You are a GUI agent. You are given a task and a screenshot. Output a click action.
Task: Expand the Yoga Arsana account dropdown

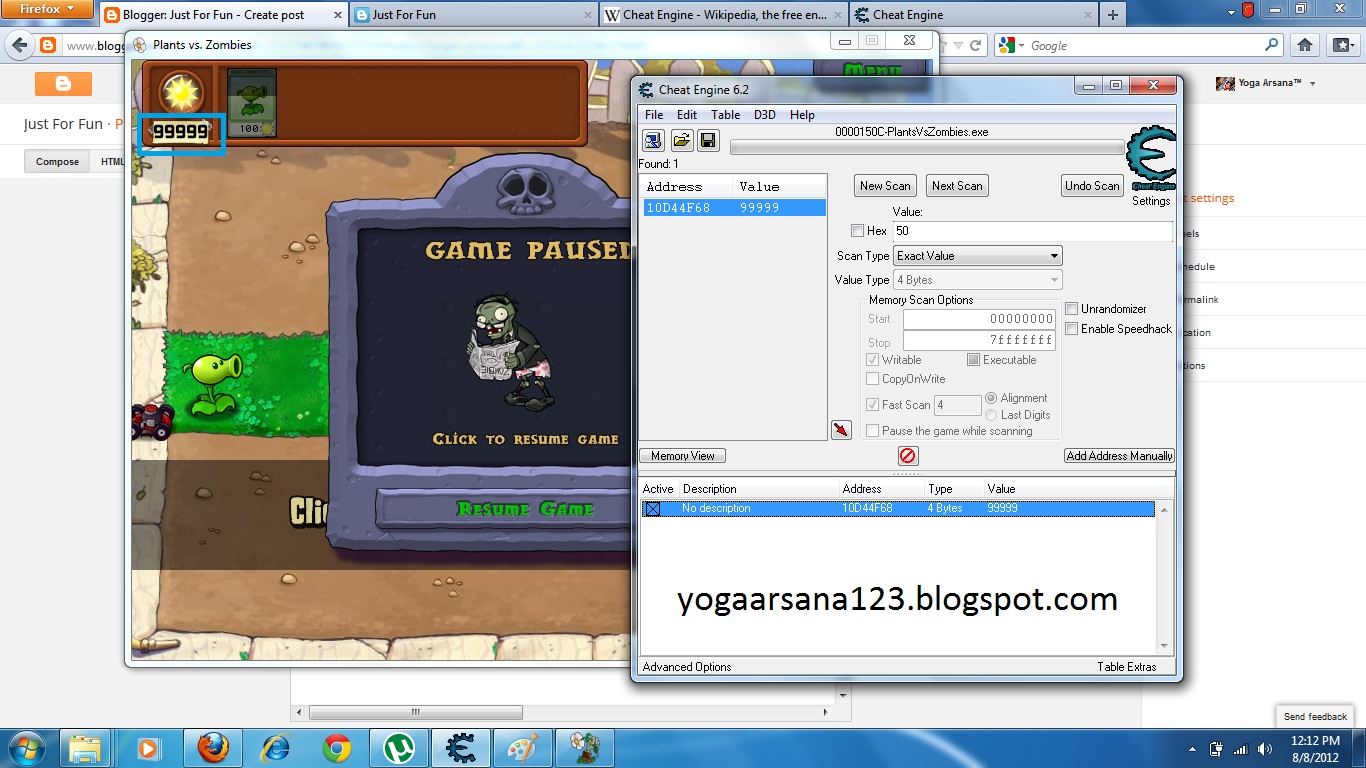[x=1312, y=84]
